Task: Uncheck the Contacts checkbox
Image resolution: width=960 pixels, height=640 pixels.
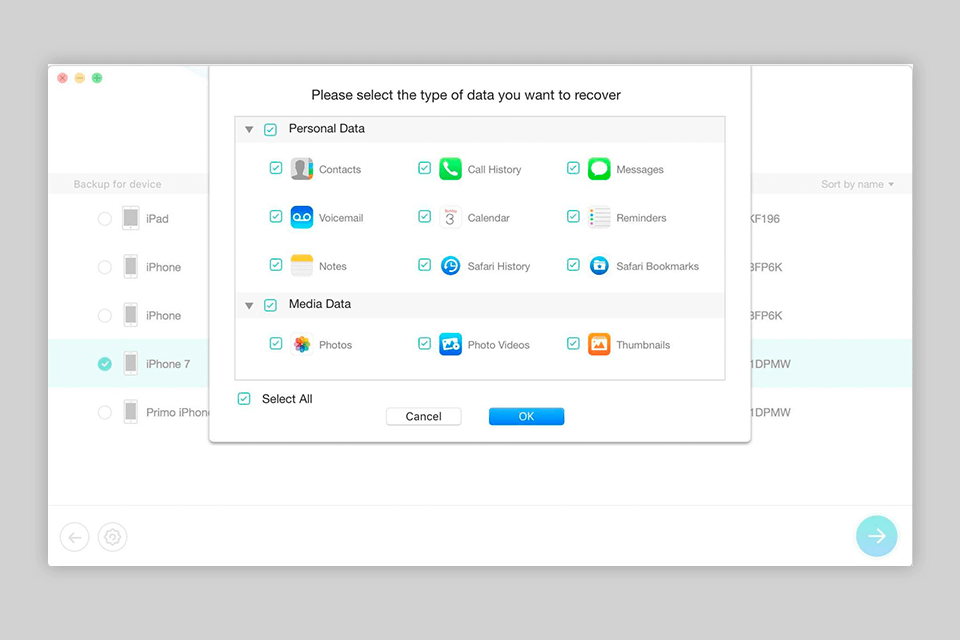Action: (276, 168)
